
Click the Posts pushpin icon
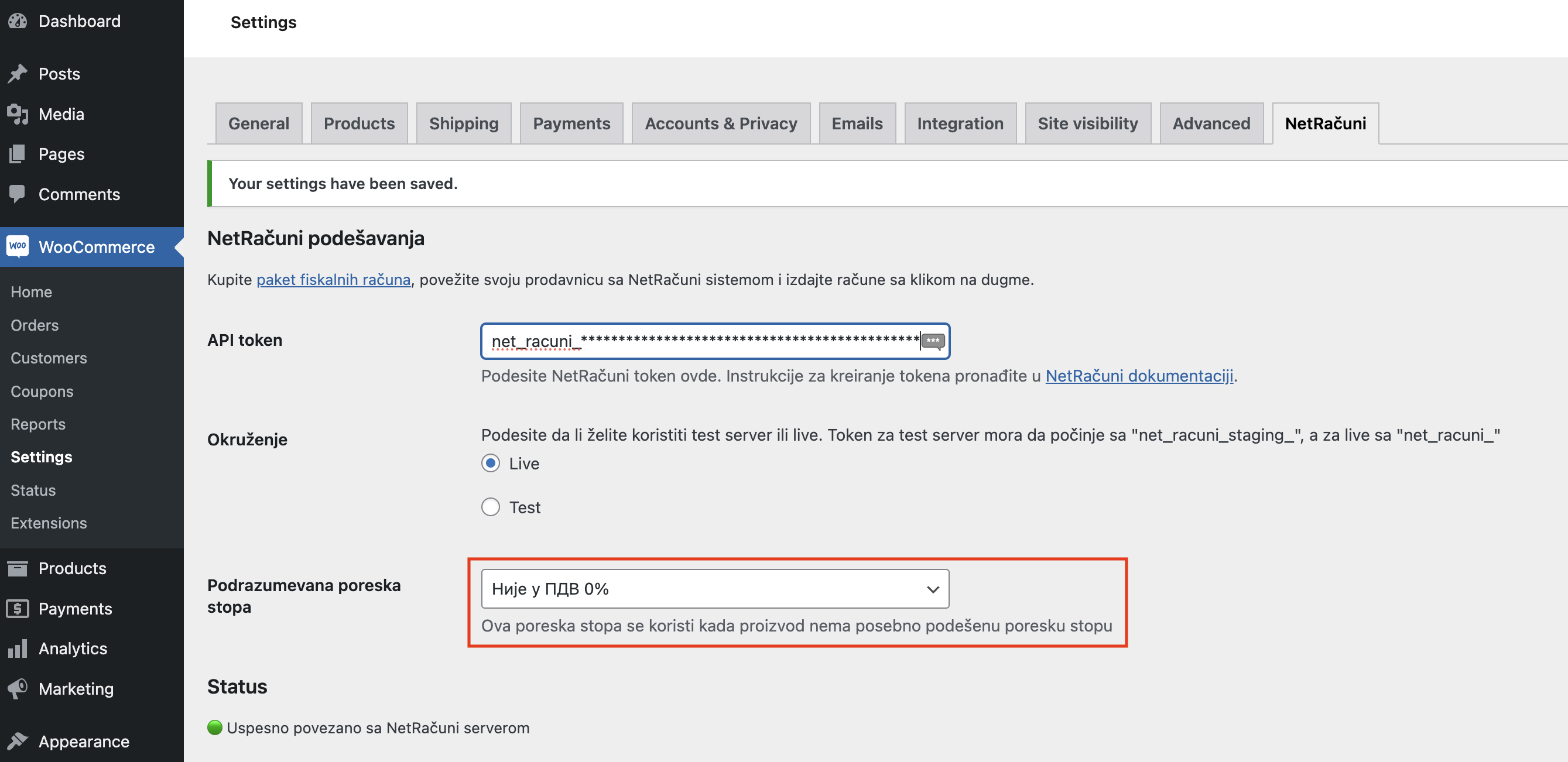[18, 74]
